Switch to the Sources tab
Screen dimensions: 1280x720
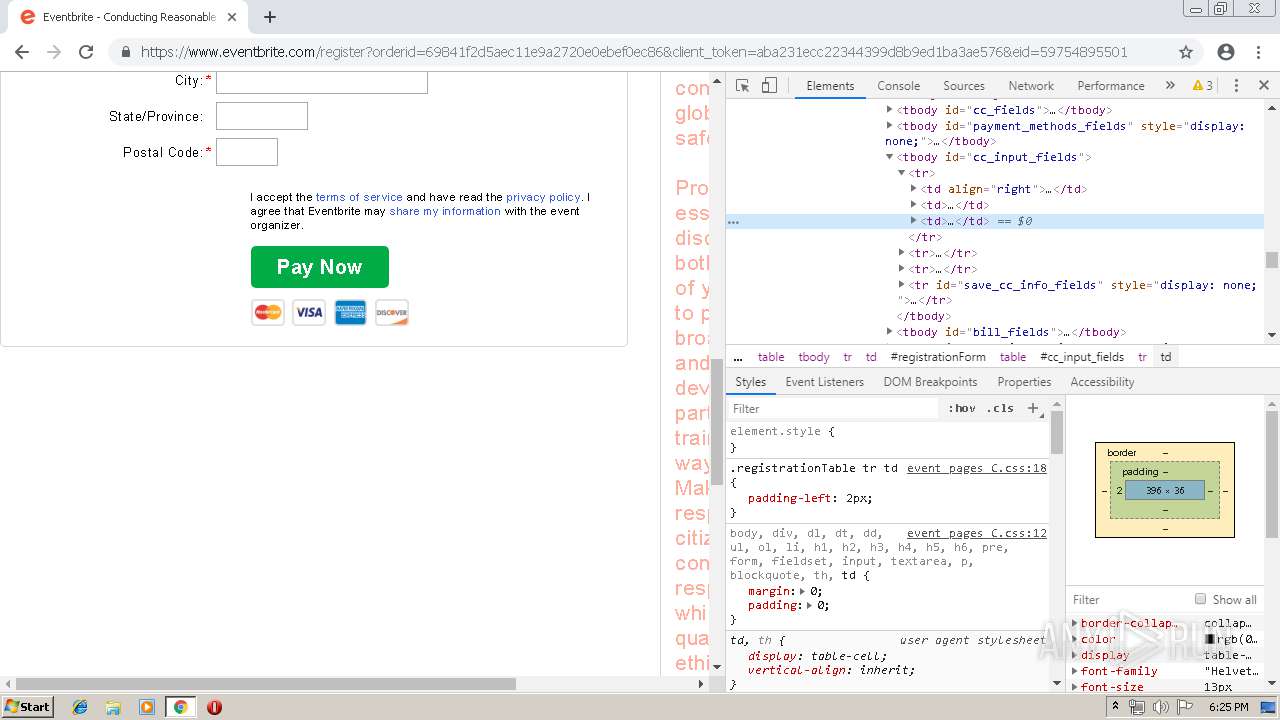[964, 86]
